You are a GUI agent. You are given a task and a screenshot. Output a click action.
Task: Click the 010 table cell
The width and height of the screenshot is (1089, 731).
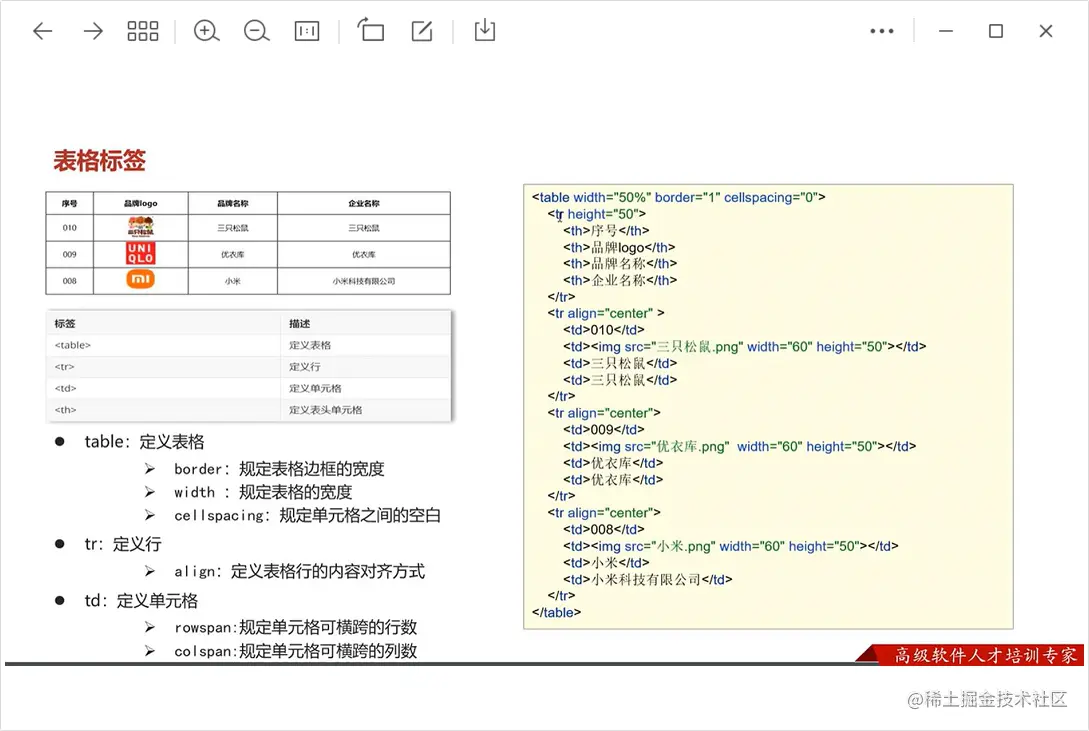coord(69,228)
